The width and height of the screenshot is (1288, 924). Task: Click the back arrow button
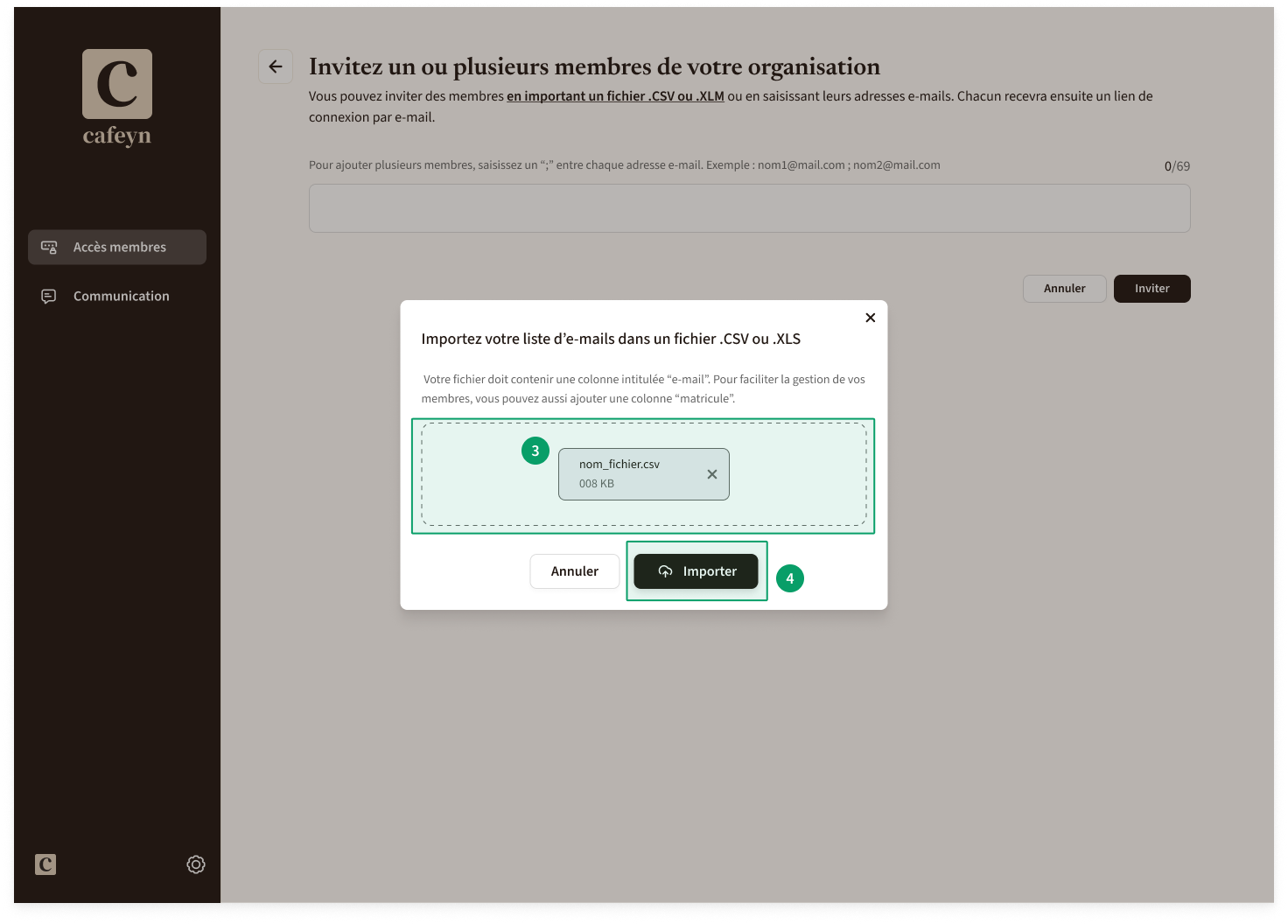[276, 66]
